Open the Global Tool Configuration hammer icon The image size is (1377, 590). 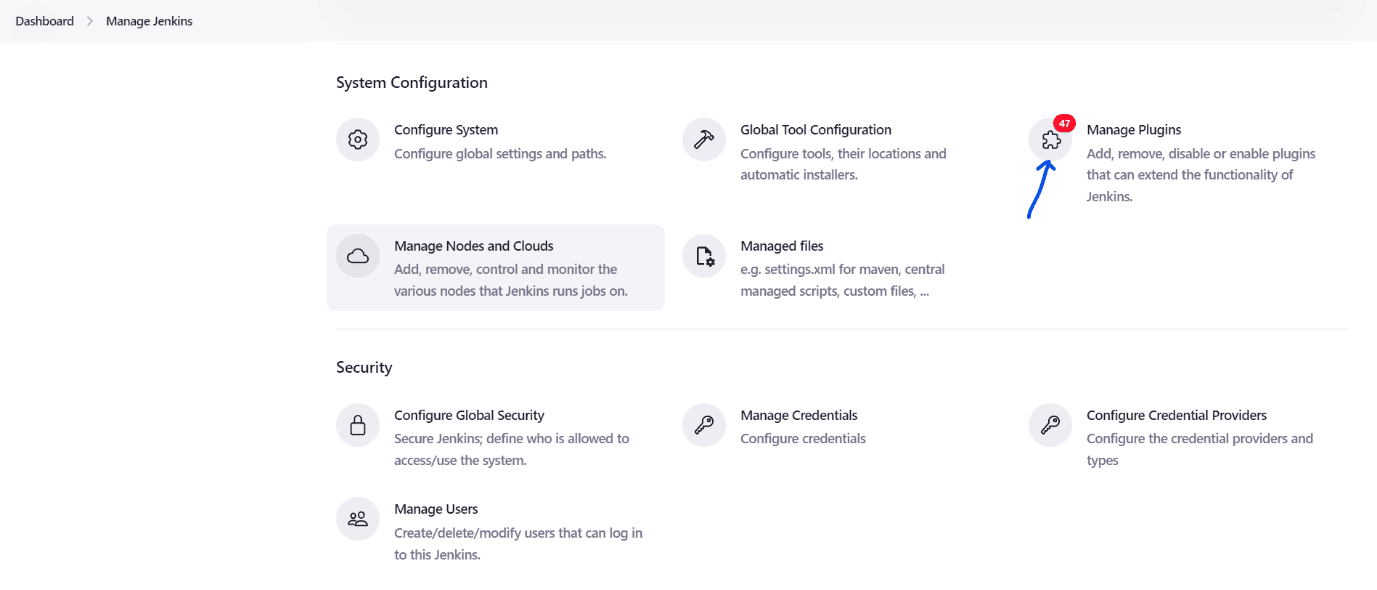704,140
